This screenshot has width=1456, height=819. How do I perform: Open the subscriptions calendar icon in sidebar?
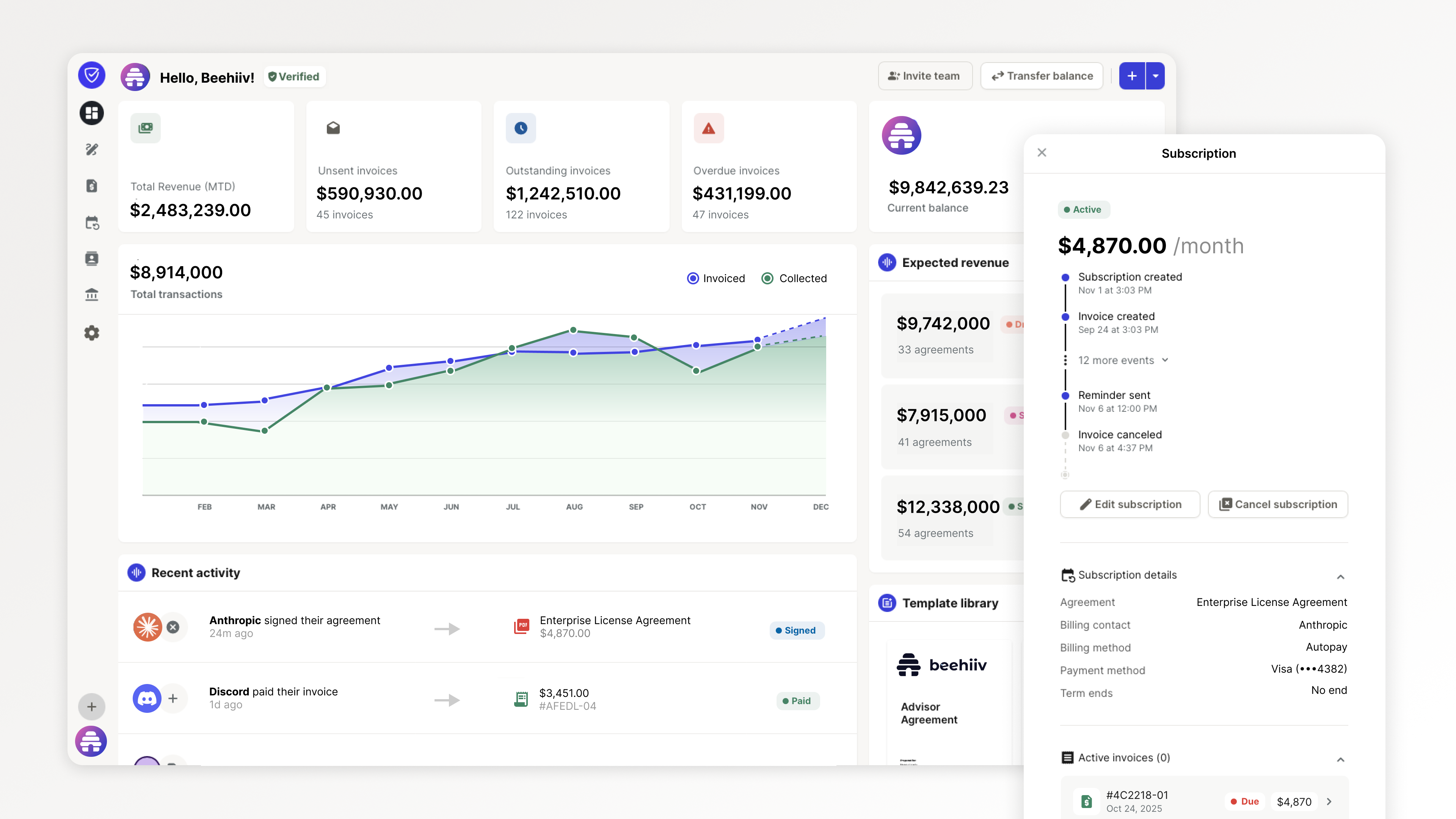pyautogui.click(x=91, y=223)
